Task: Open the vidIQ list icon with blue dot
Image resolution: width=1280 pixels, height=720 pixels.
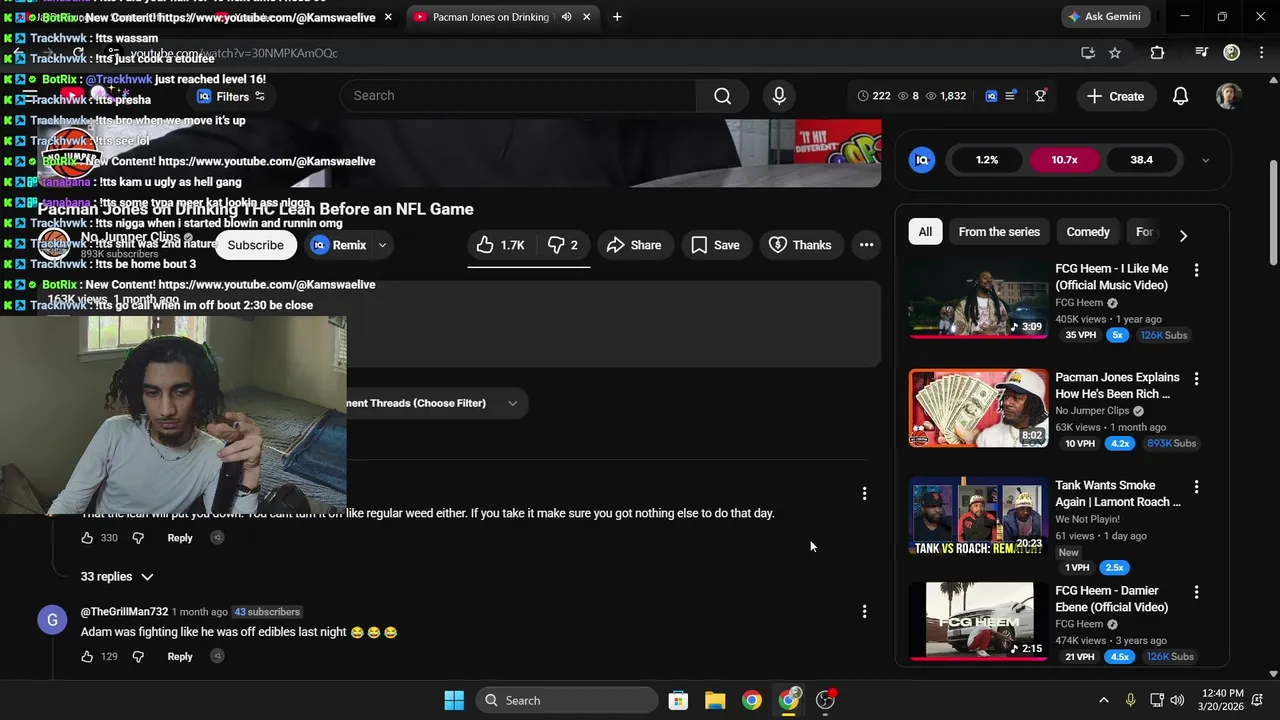Action: 1010,96
